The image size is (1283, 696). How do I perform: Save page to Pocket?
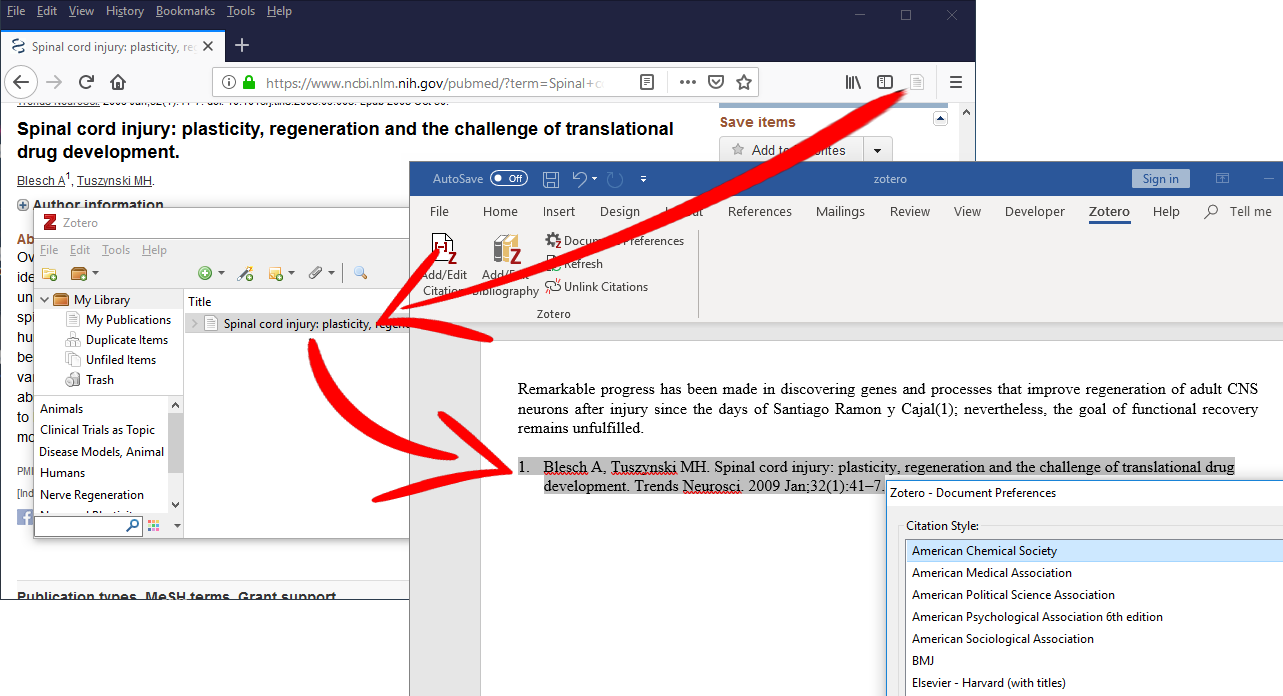pyautogui.click(x=716, y=82)
